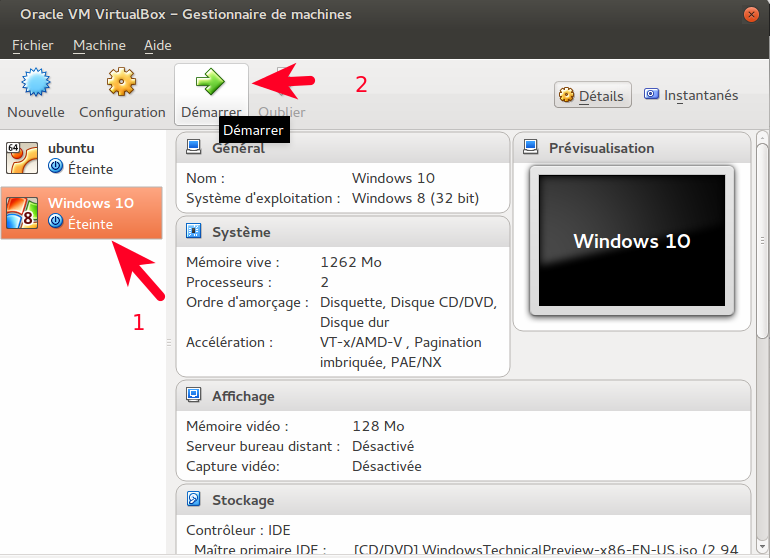The width and height of the screenshot is (770, 558).
Task: Click 'VT-x/AMD-V , Pagination' acceleration text
Action: pos(400,342)
